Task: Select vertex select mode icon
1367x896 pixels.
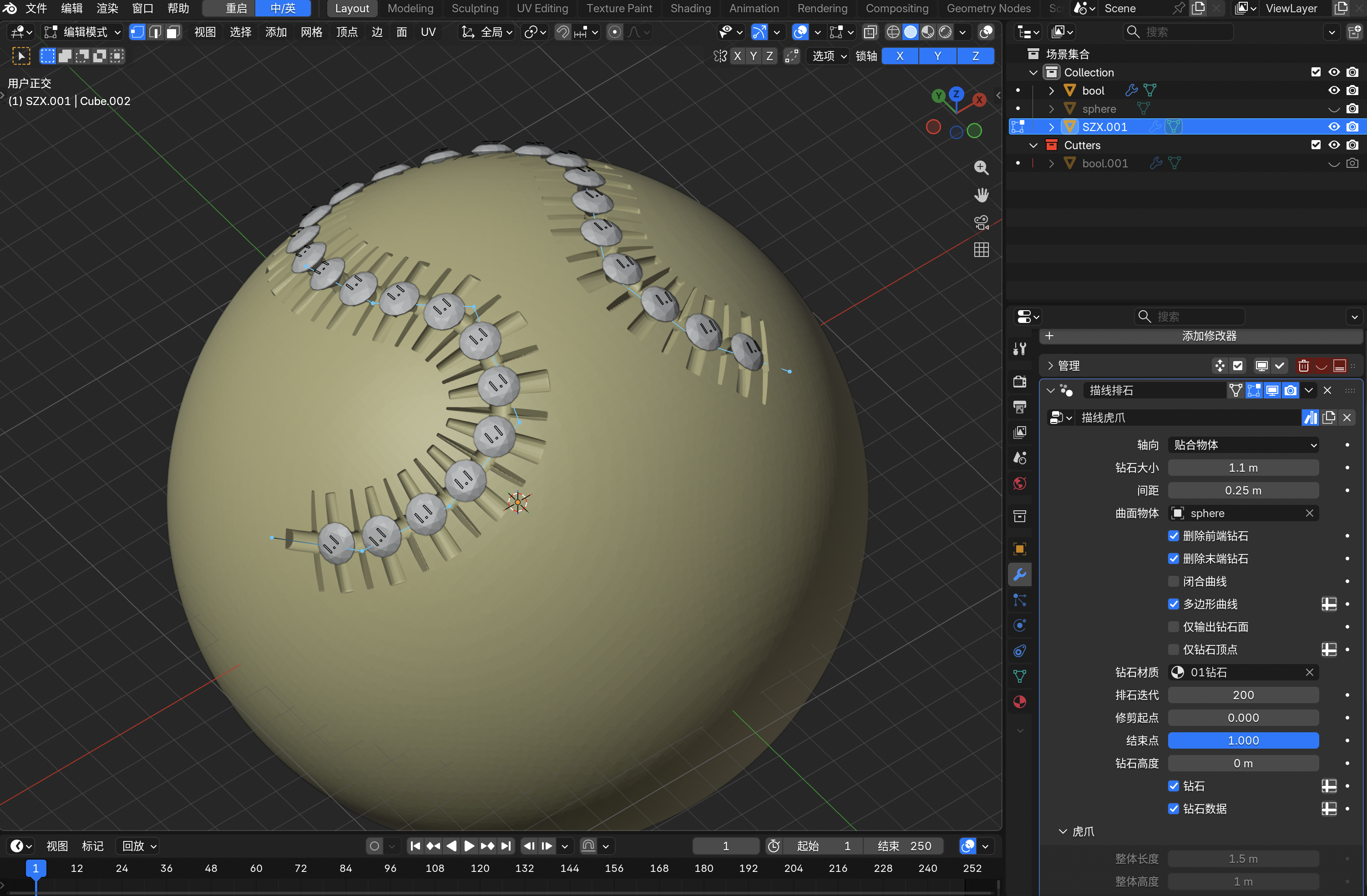Action: tap(137, 32)
